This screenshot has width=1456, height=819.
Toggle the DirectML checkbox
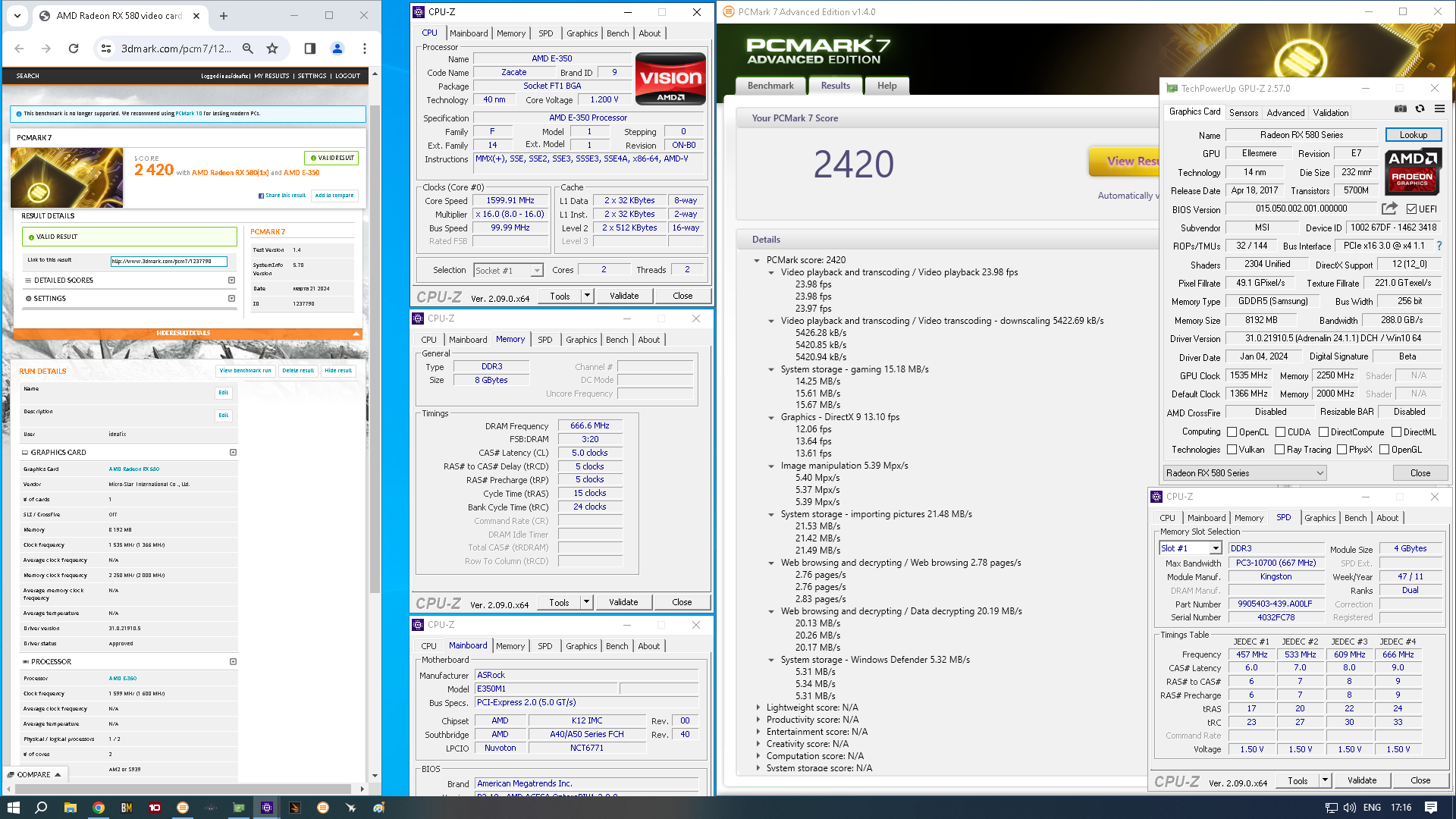tap(1396, 432)
